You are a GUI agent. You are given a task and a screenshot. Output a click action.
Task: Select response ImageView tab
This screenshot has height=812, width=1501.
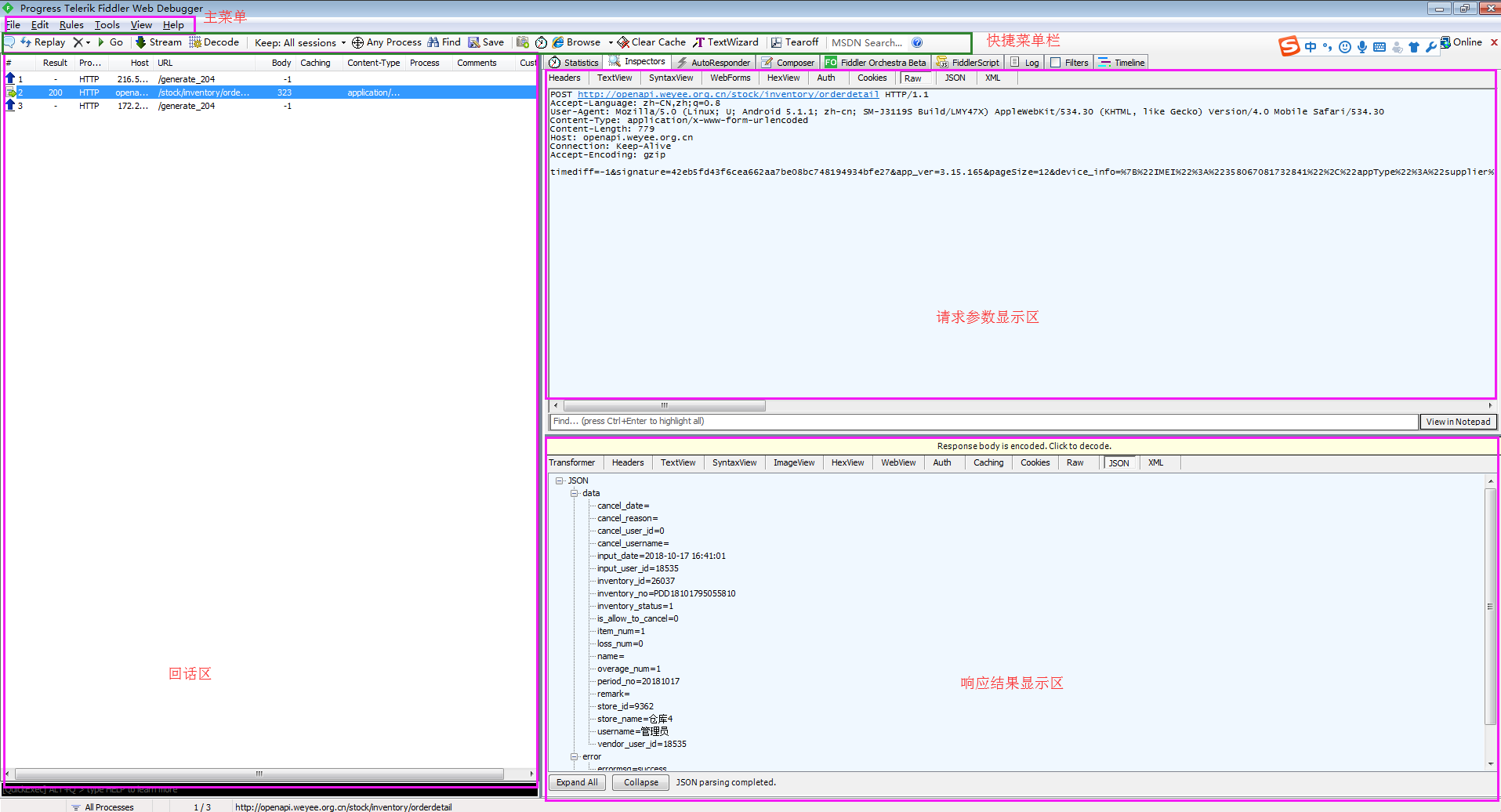click(x=794, y=462)
